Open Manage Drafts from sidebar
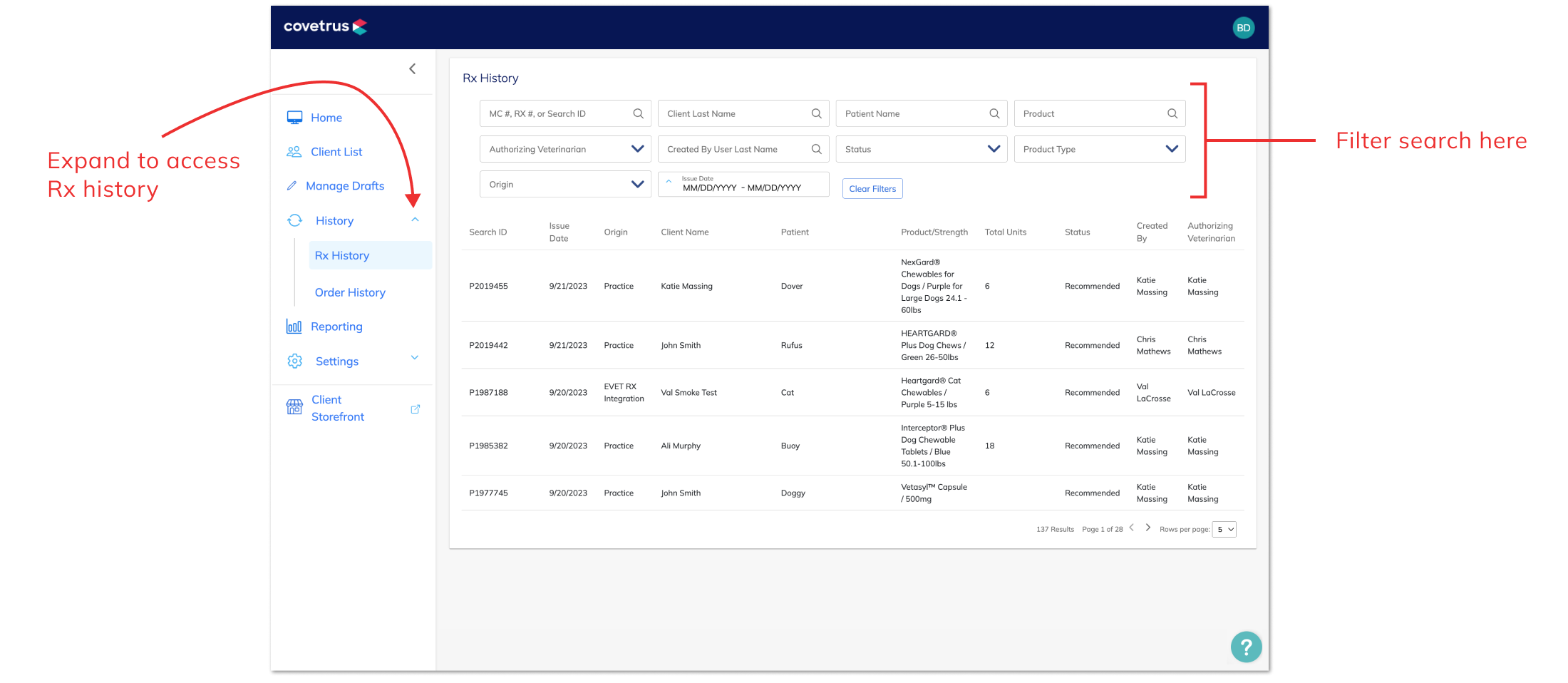The height and width of the screenshot is (683, 1568). pyautogui.click(x=344, y=186)
